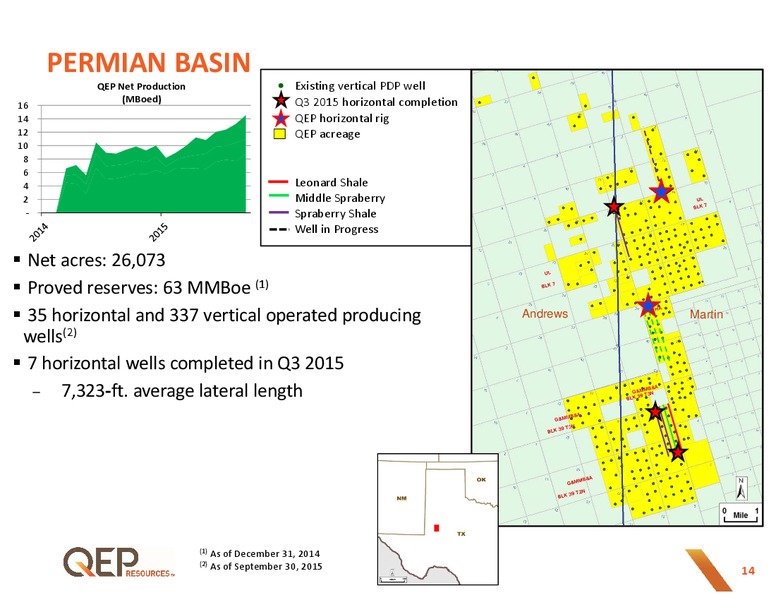Click the Mile scale bar on the map
Screen dimensions: 776x600
[740, 514]
